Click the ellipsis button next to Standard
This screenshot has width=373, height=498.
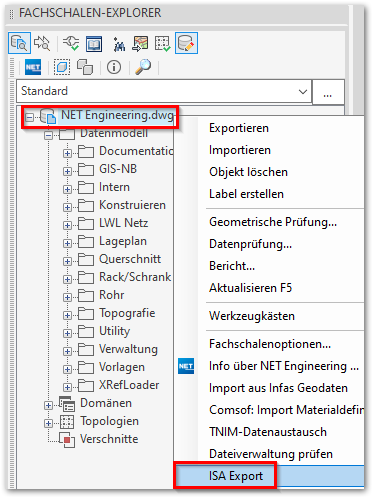point(328,91)
